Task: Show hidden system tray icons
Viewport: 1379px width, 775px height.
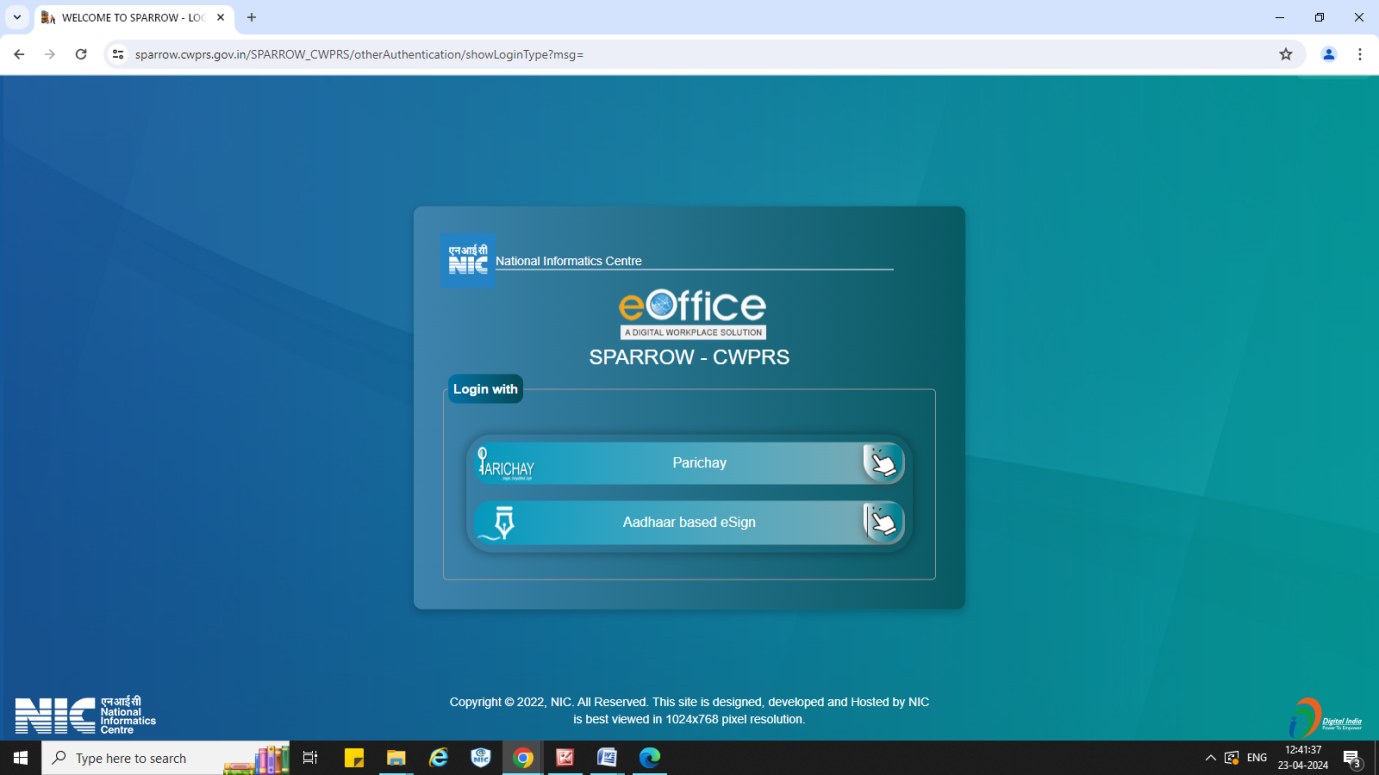Action: point(1210,758)
